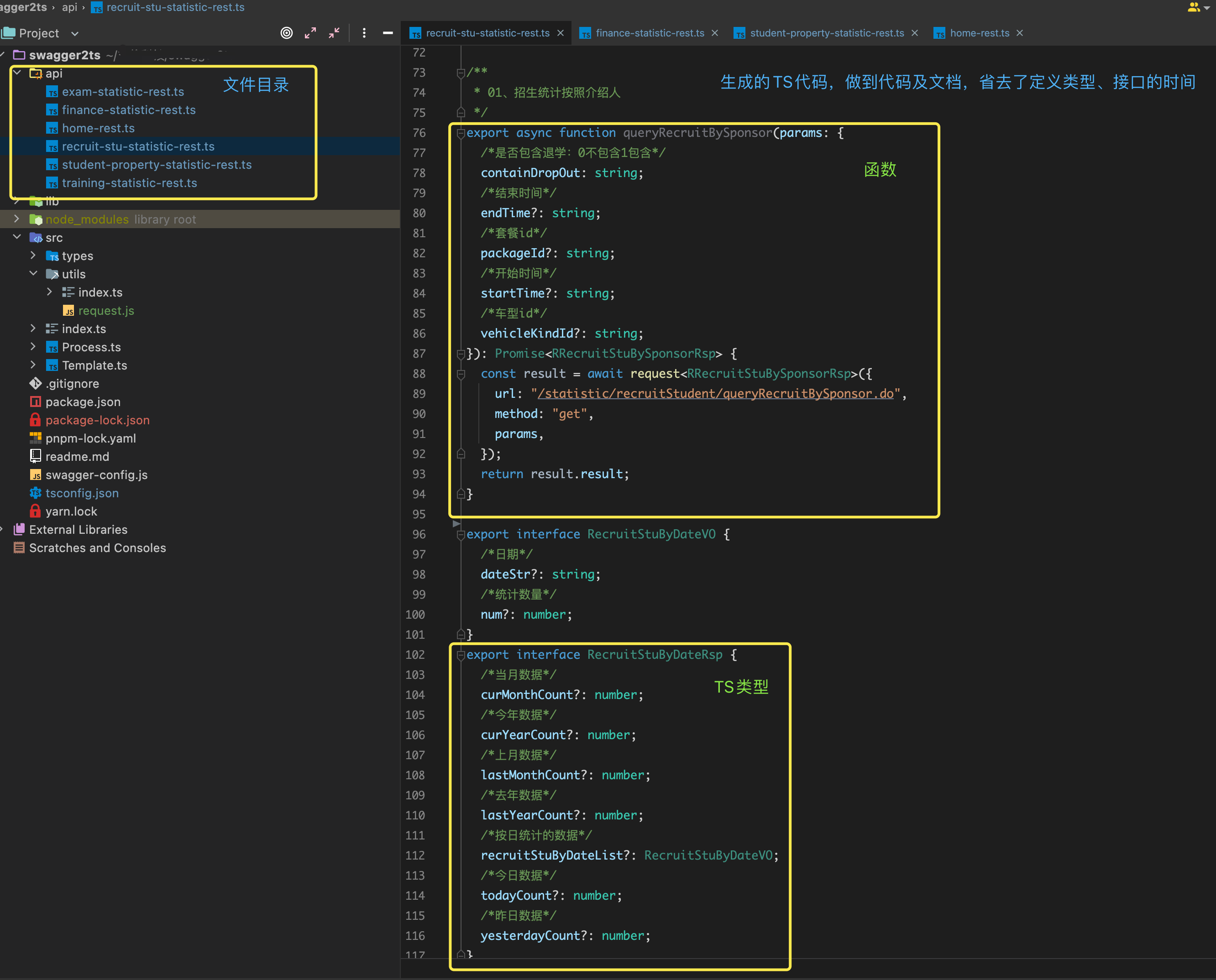The width and height of the screenshot is (1216, 980).
Task: Click the api breadcrumb in the navigation bar
Action: (x=69, y=7)
